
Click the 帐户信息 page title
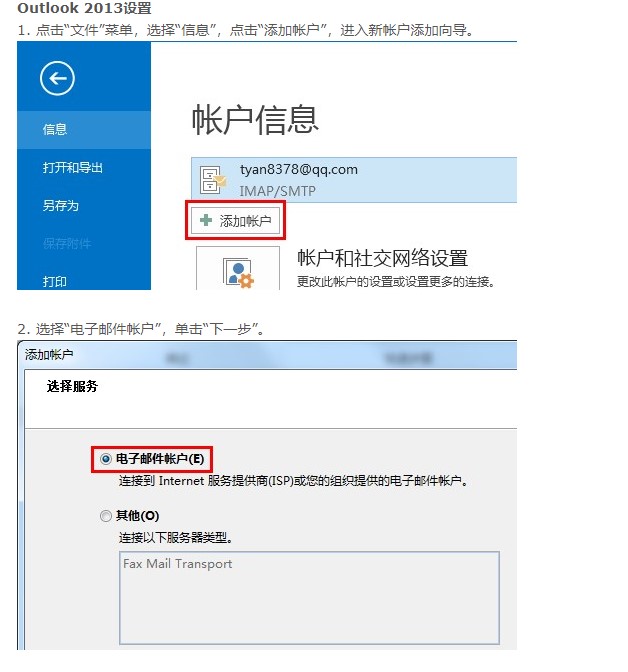pyautogui.click(x=255, y=120)
